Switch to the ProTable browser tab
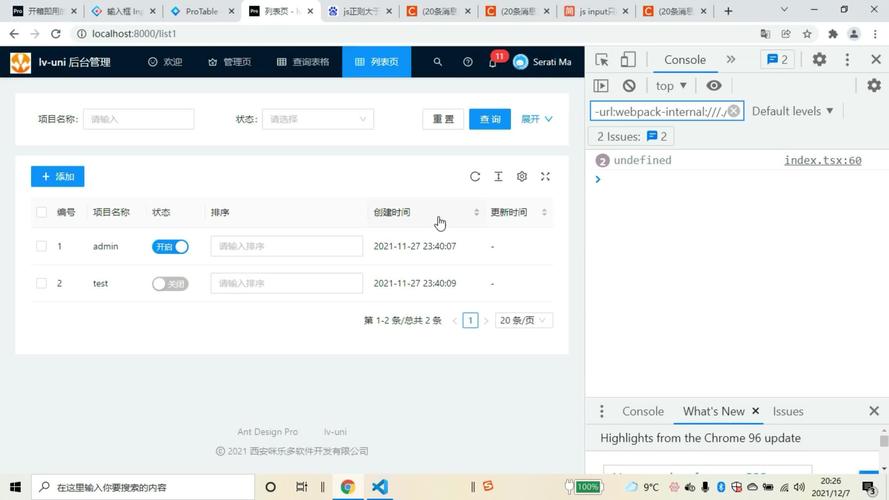This screenshot has height=500, width=889. tap(202, 11)
